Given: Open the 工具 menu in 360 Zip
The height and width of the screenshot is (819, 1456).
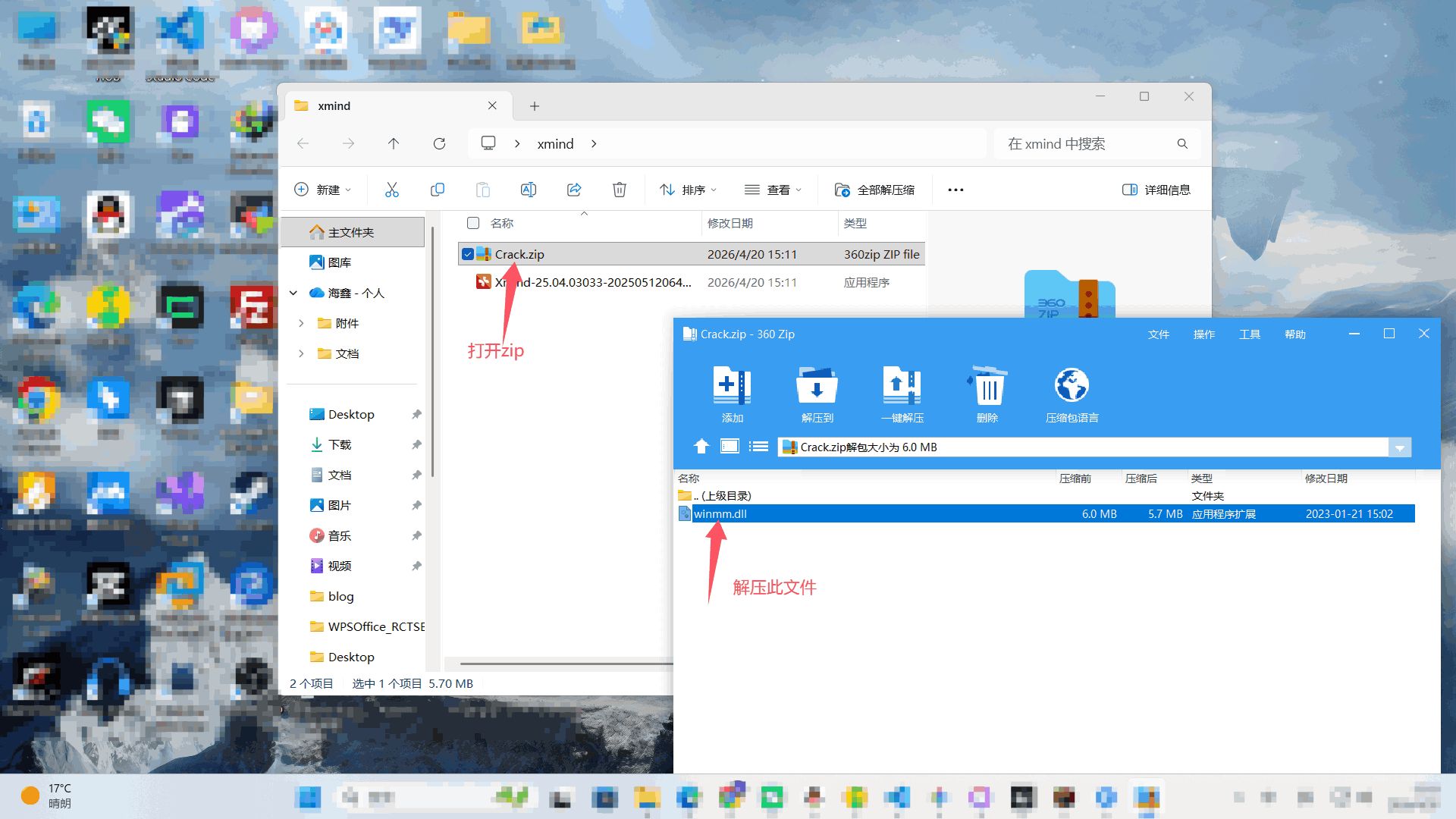Looking at the screenshot, I should click(1249, 334).
